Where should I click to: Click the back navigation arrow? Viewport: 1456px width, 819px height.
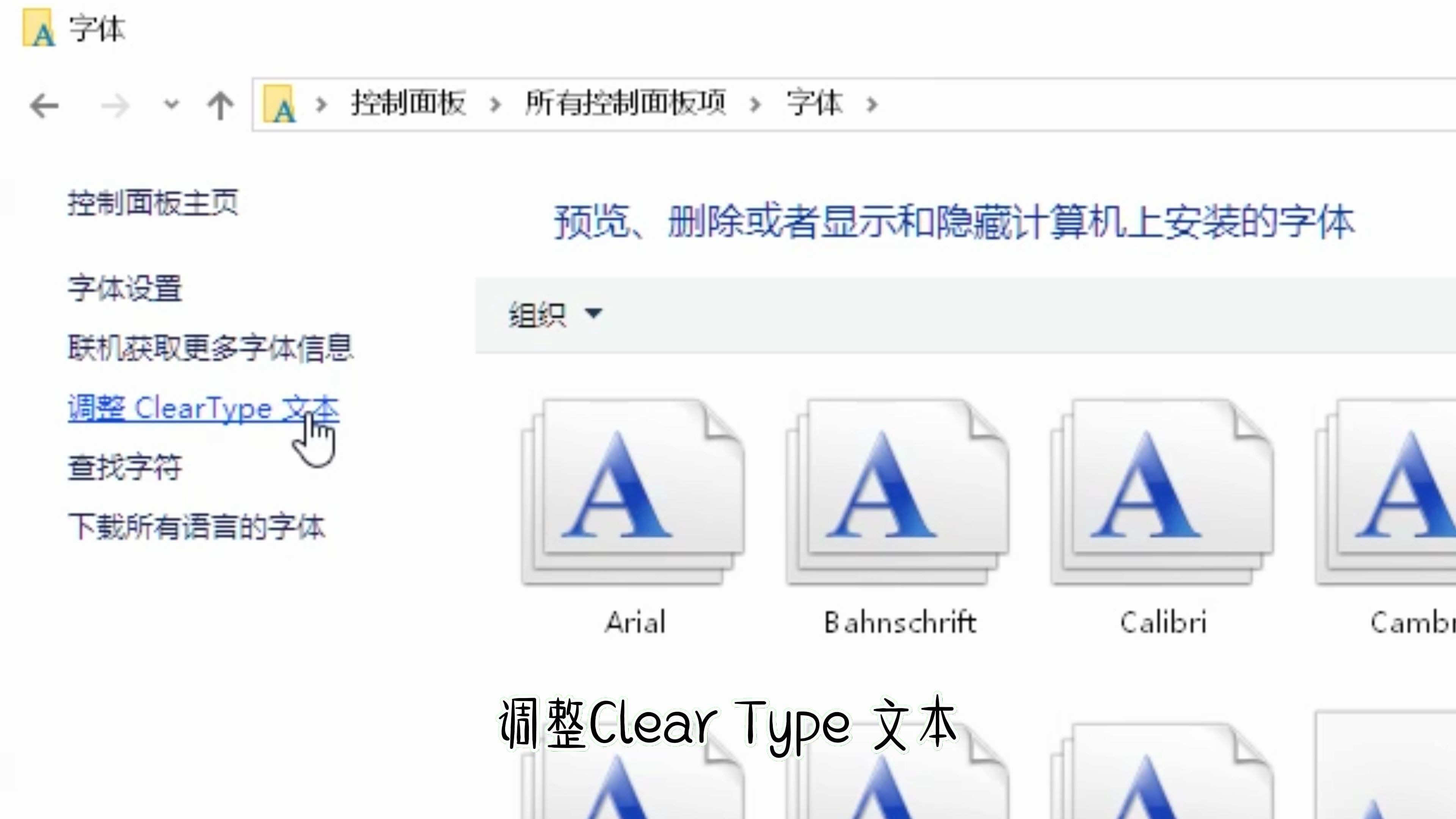tap(44, 105)
